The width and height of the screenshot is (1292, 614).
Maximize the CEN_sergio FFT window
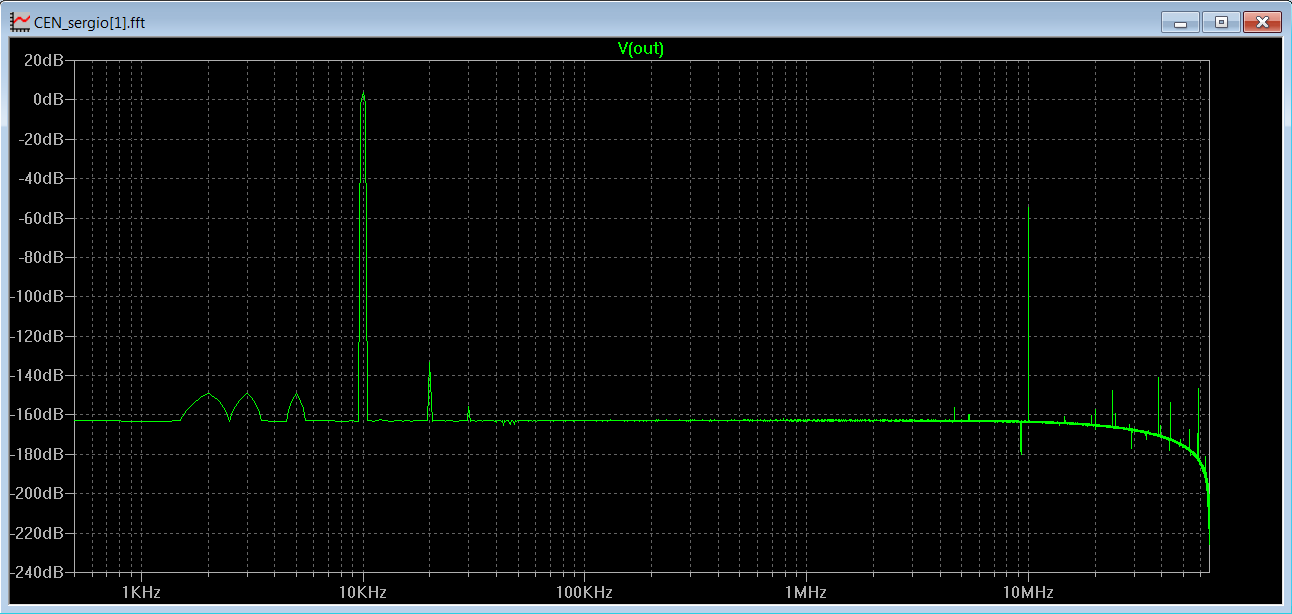(1221, 21)
